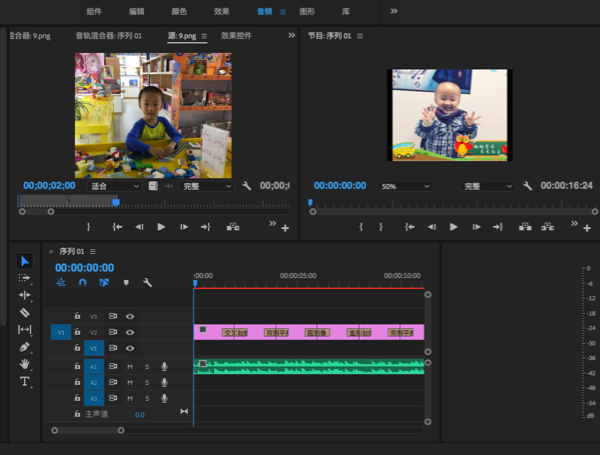Open the 效果控件 panel tab
The height and width of the screenshot is (455, 600).
tap(236, 36)
